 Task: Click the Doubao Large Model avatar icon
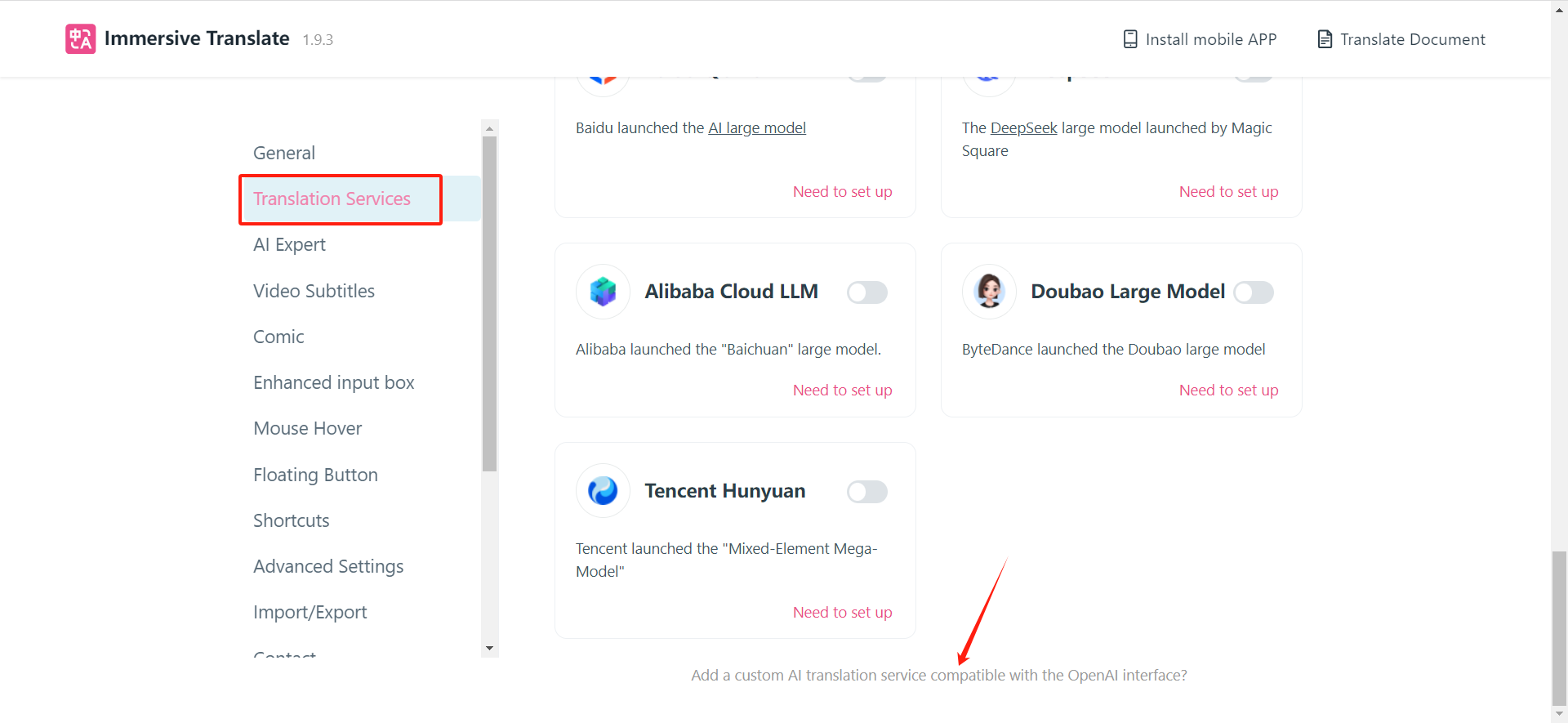988,292
